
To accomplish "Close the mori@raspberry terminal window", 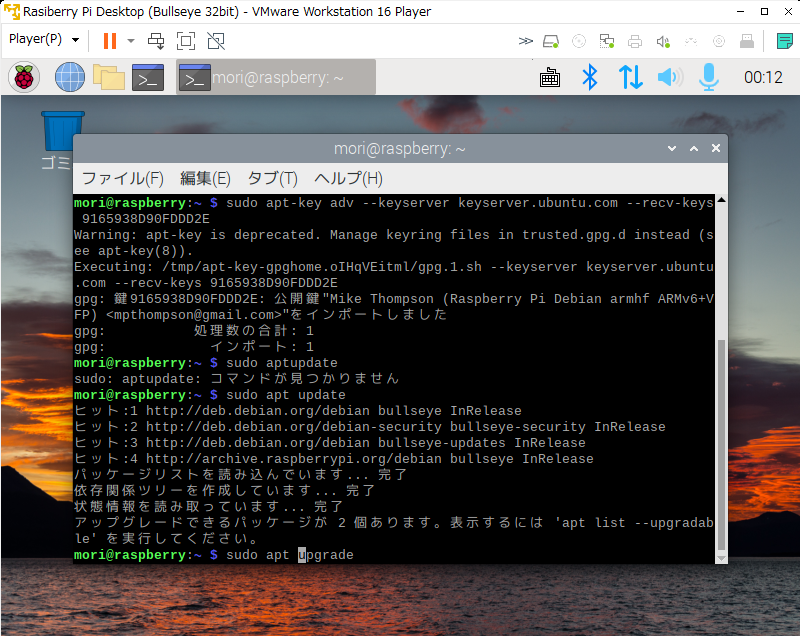I will 716,148.
